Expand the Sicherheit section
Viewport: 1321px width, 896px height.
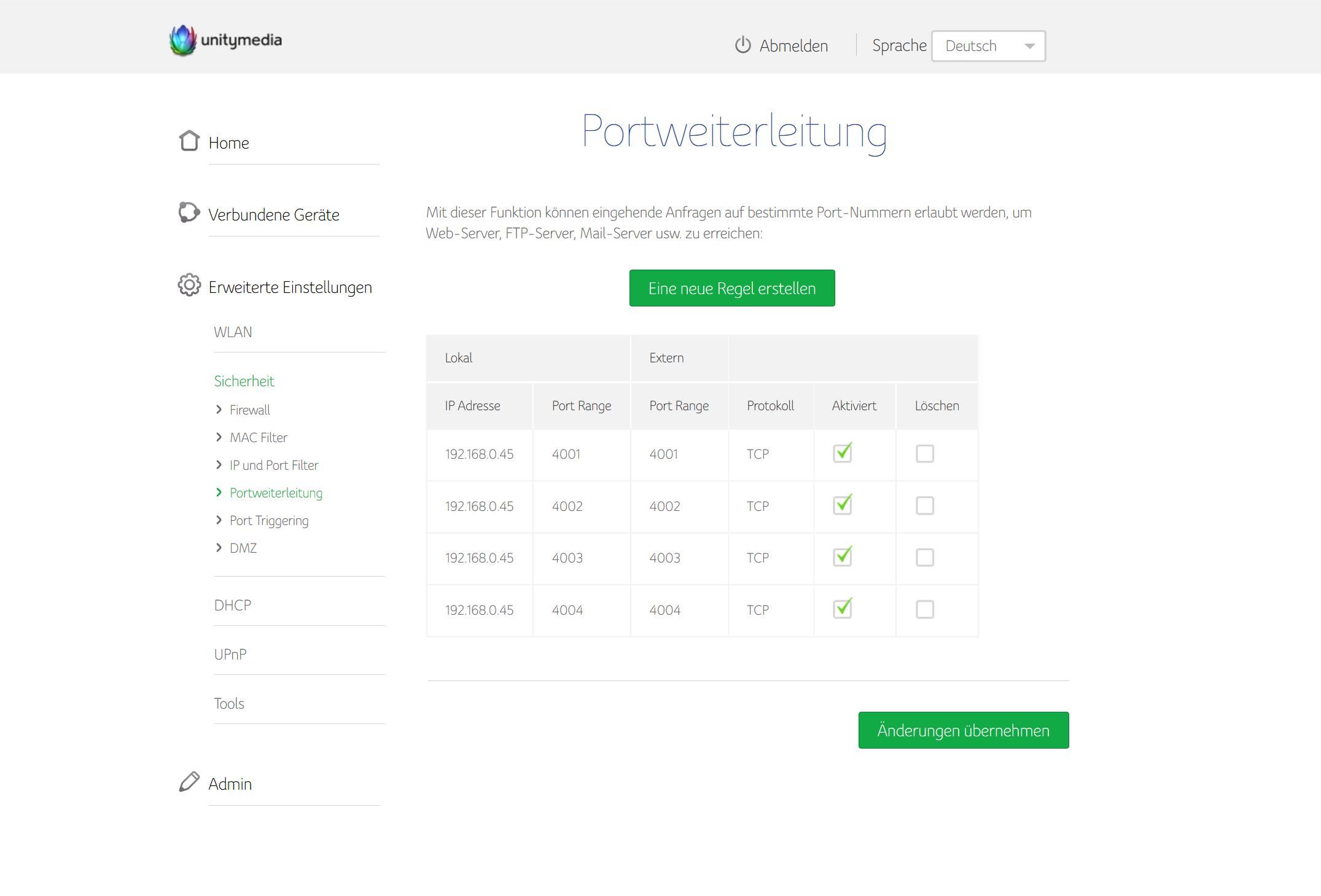[x=244, y=381]
